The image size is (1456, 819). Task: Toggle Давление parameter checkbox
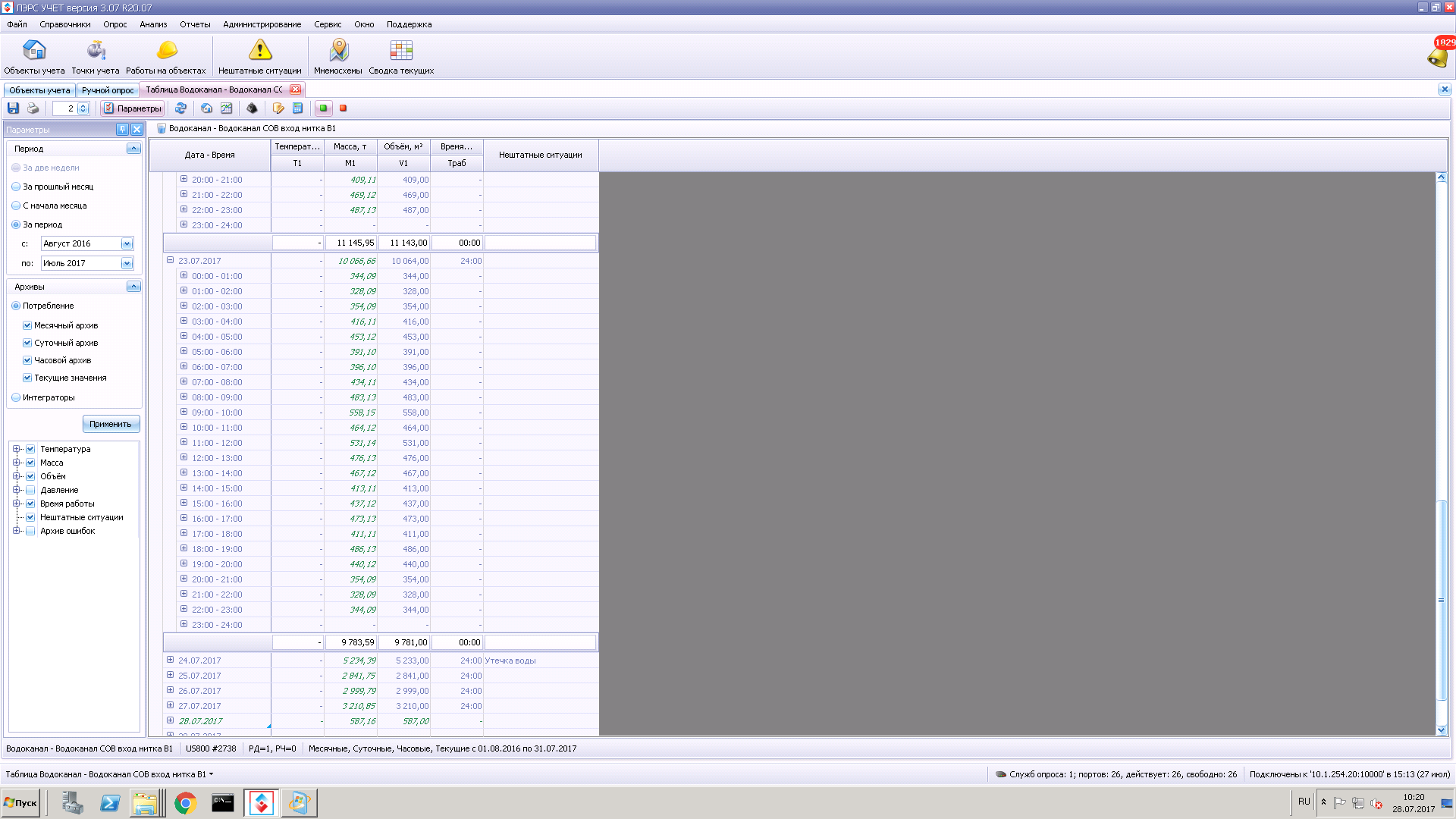(30, 490)
